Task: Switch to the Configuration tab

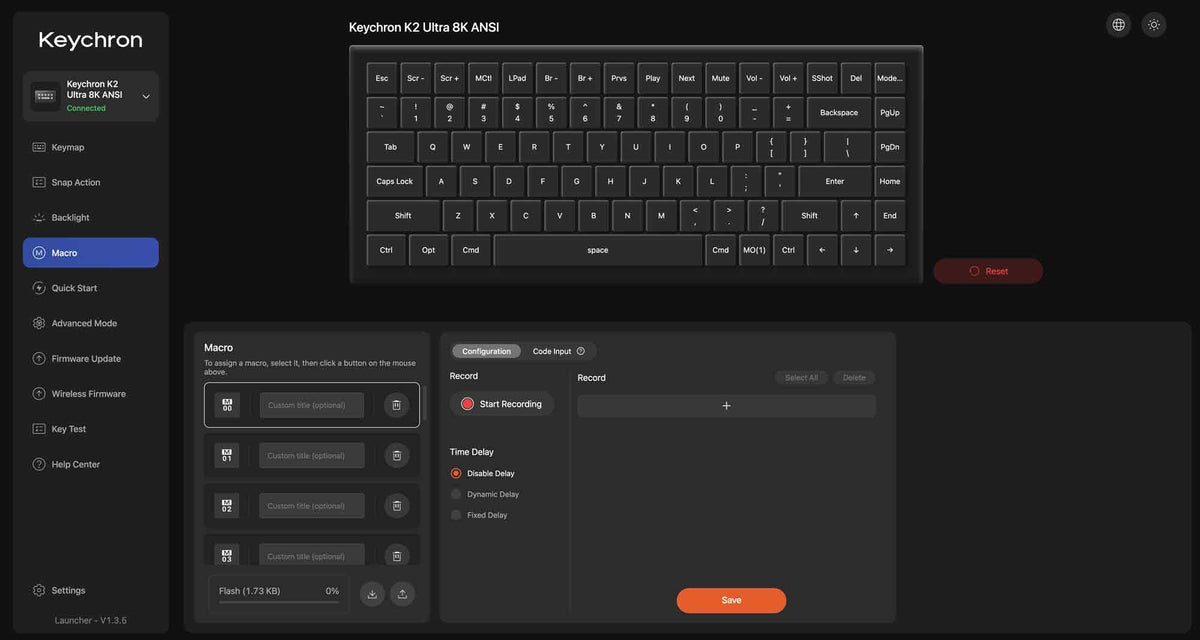Action: coord(487,351)
